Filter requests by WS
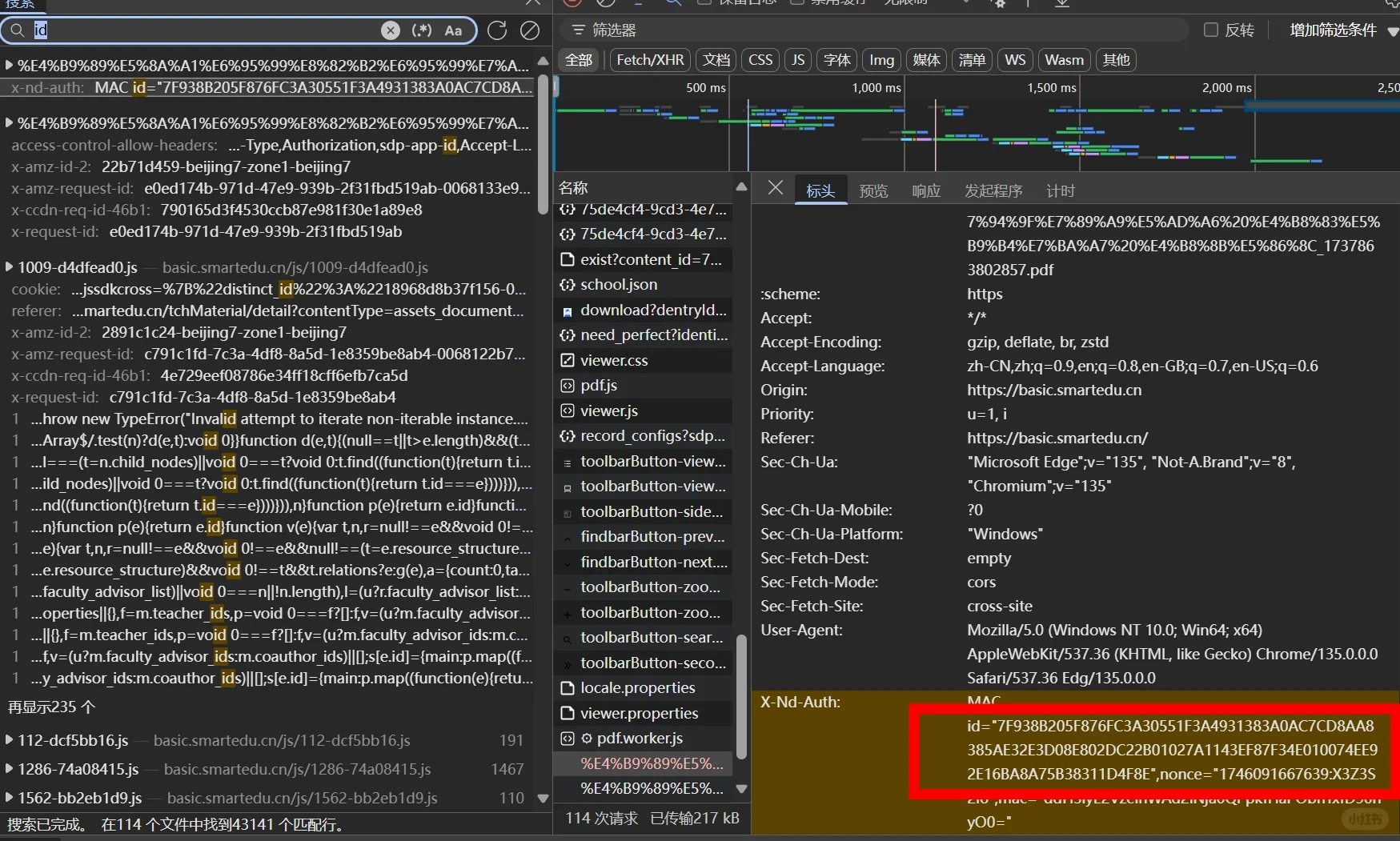 (x=1015, y=60)
